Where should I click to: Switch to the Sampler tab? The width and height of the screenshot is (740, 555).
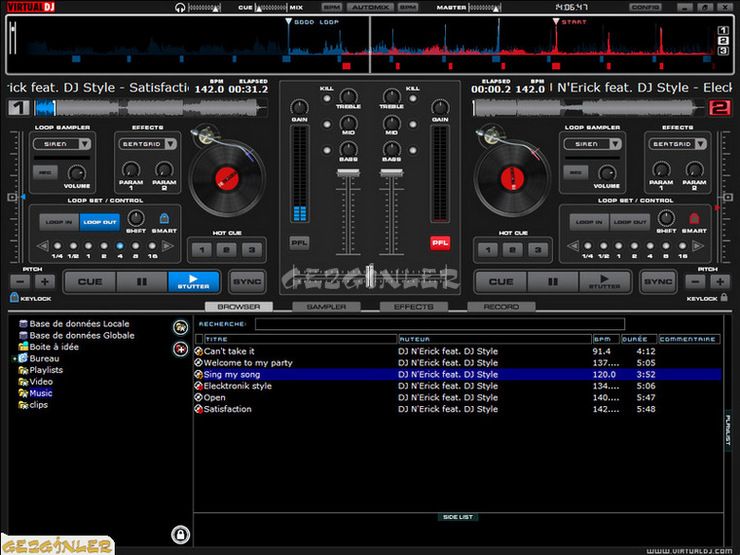click(326, 307)
